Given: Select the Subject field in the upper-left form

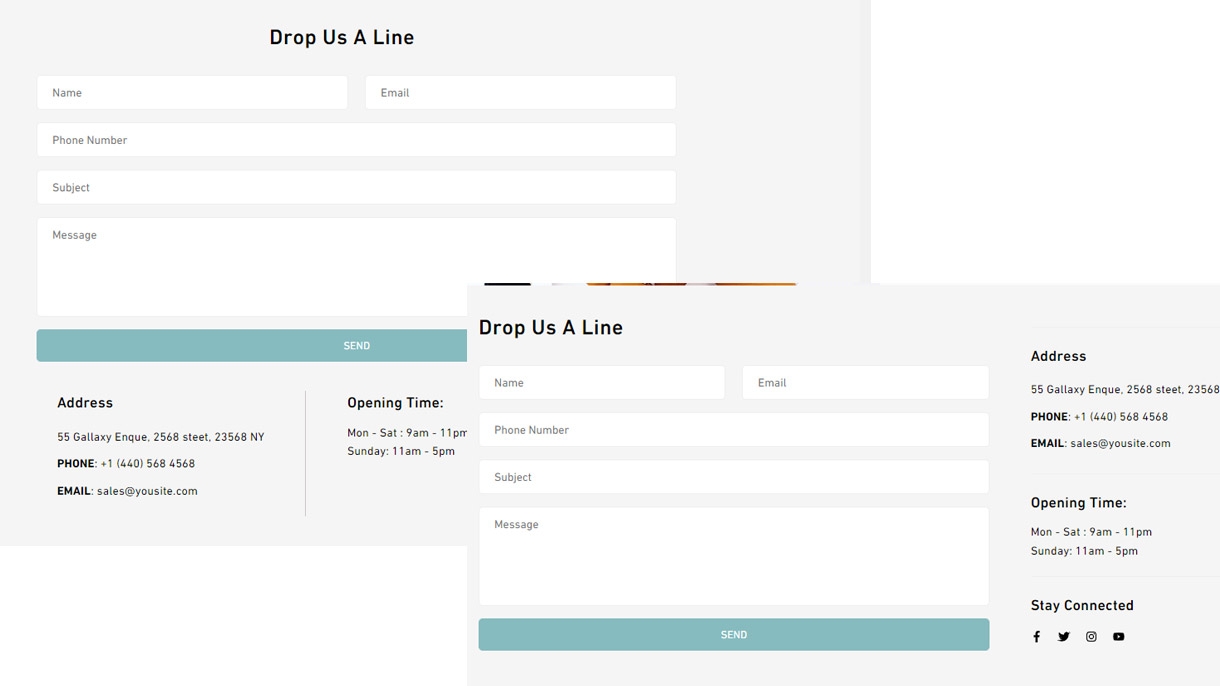Looking at the screenshot, I should [356, 188].
